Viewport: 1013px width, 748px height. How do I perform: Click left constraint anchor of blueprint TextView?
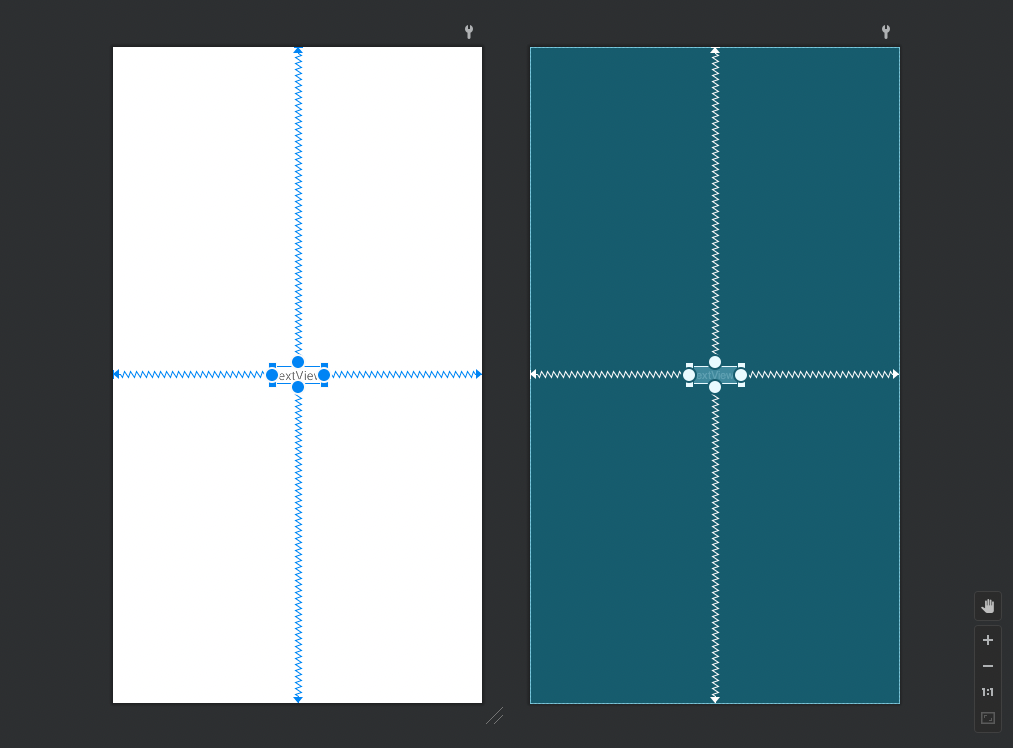[689, 375]
